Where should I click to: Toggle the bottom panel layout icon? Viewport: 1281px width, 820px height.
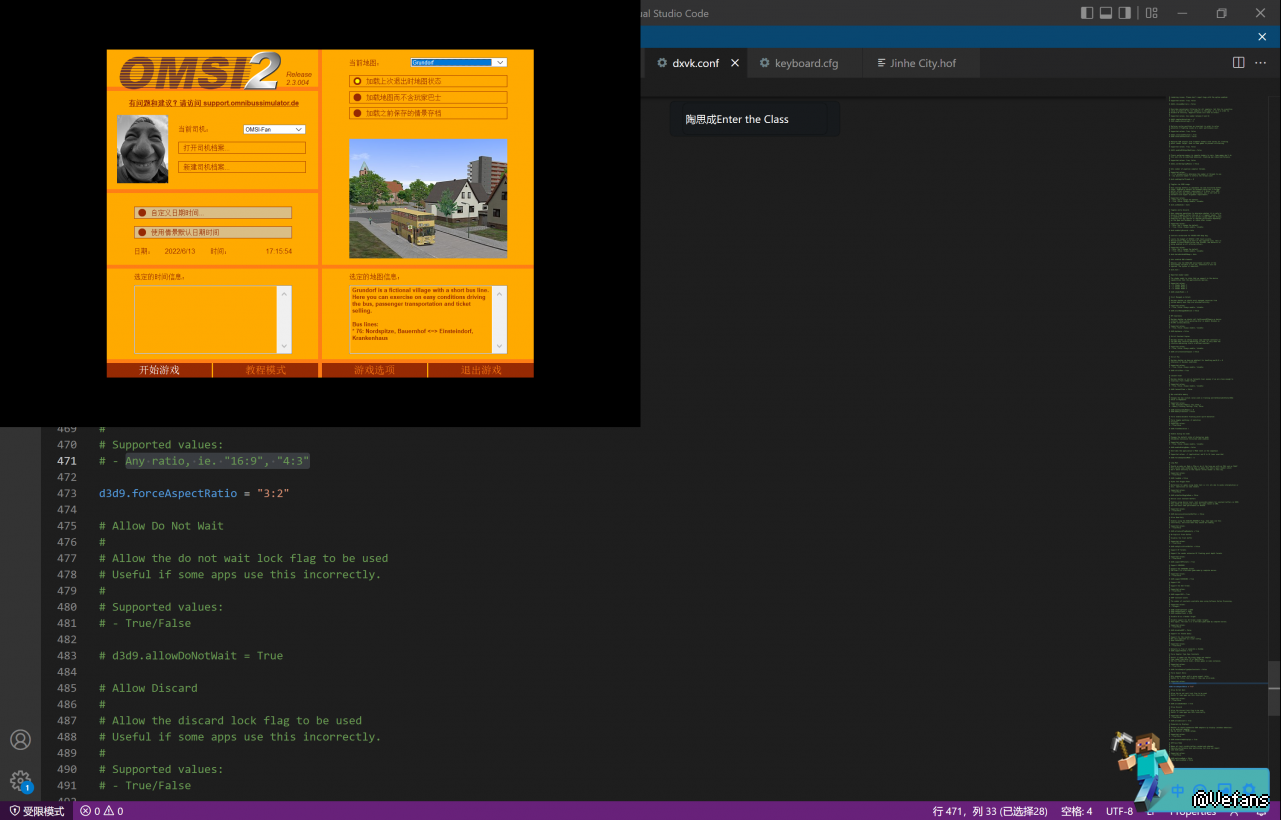tap(1106, 13)
